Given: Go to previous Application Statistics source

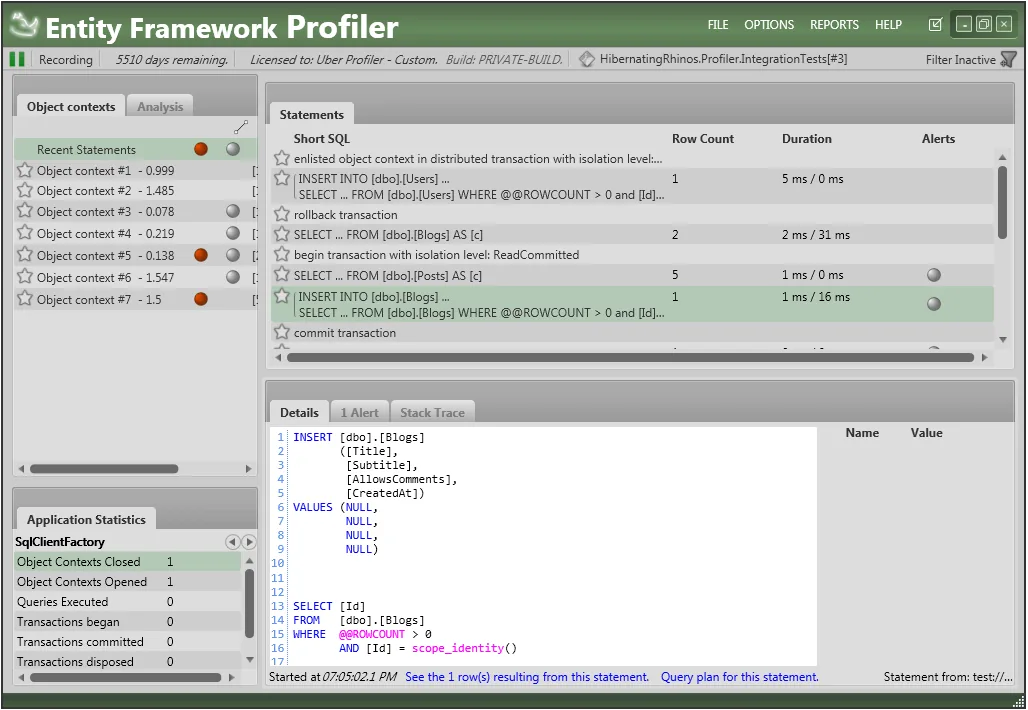Looking at the screenshot, I should pyautogui.click(x=232, y=542).
